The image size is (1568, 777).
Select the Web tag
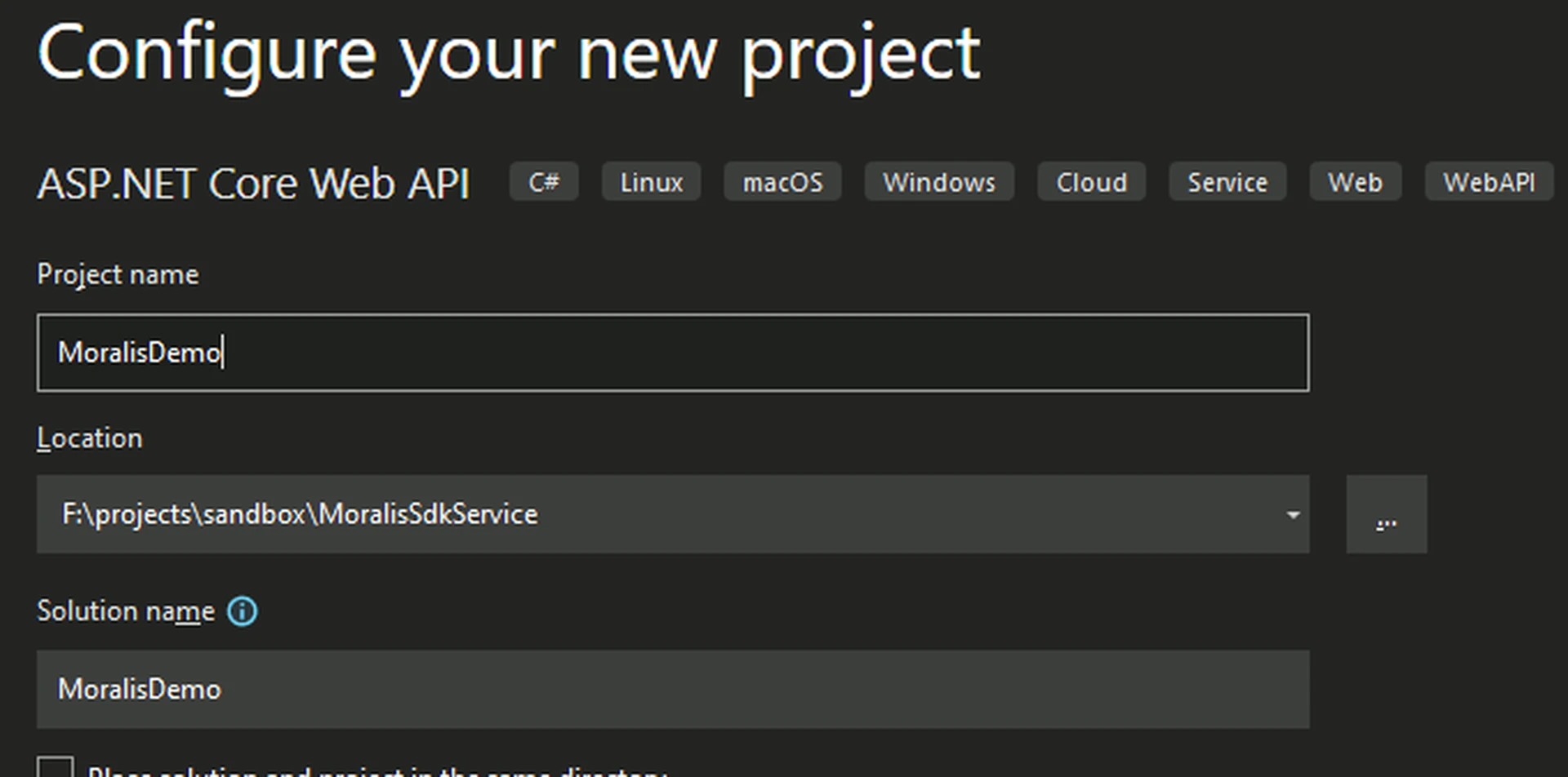[x=1355, y=181]
